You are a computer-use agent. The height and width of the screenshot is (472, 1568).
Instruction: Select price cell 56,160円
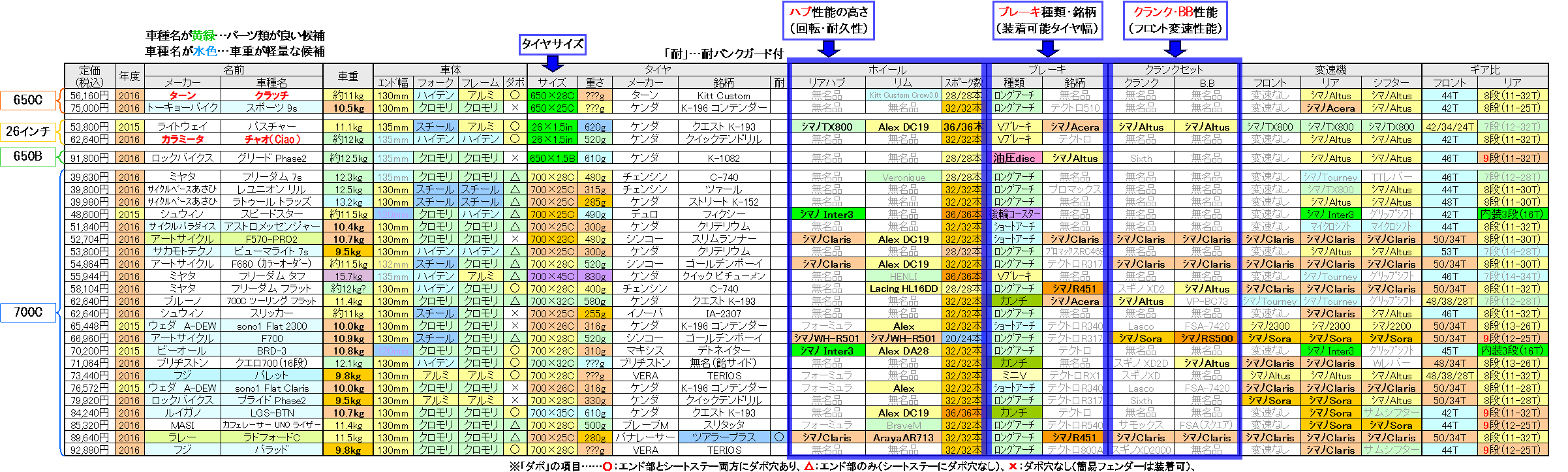[x=90, y=95]
